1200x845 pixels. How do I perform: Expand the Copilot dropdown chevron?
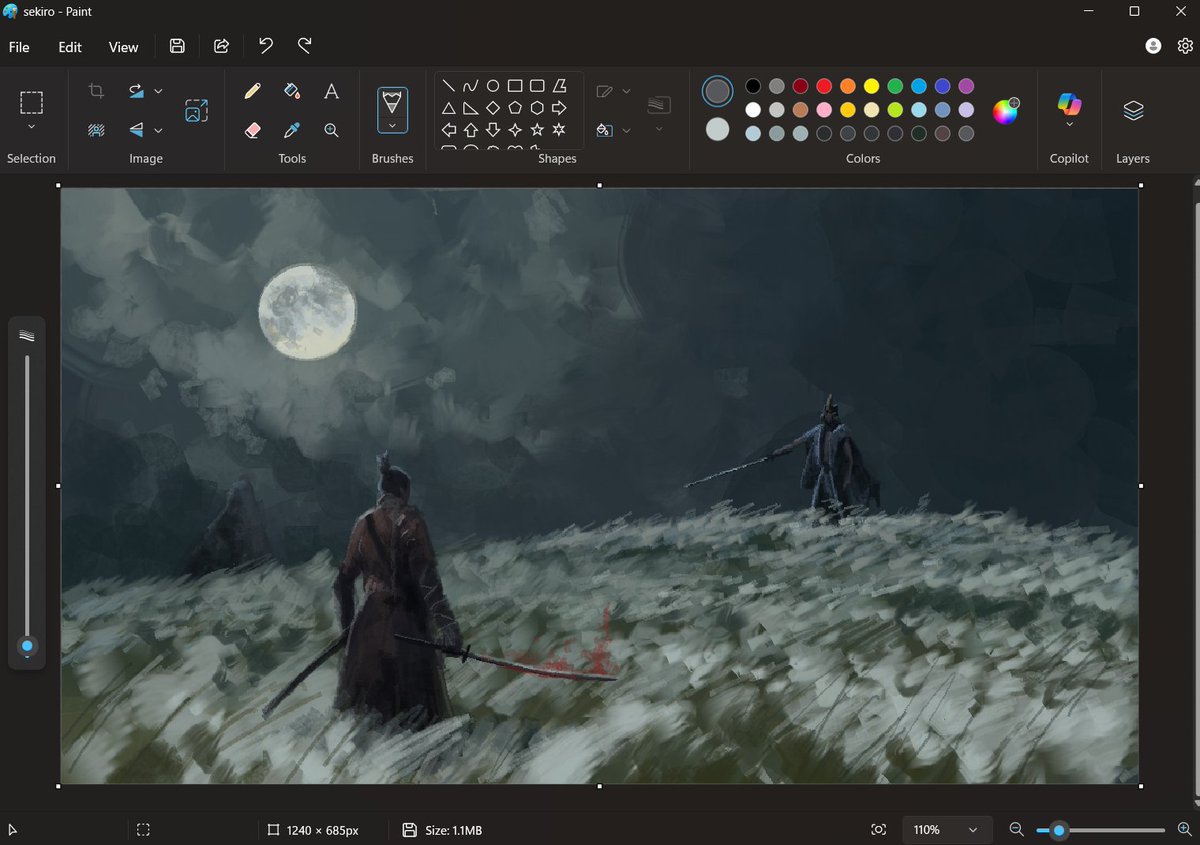click(1069, 125)
